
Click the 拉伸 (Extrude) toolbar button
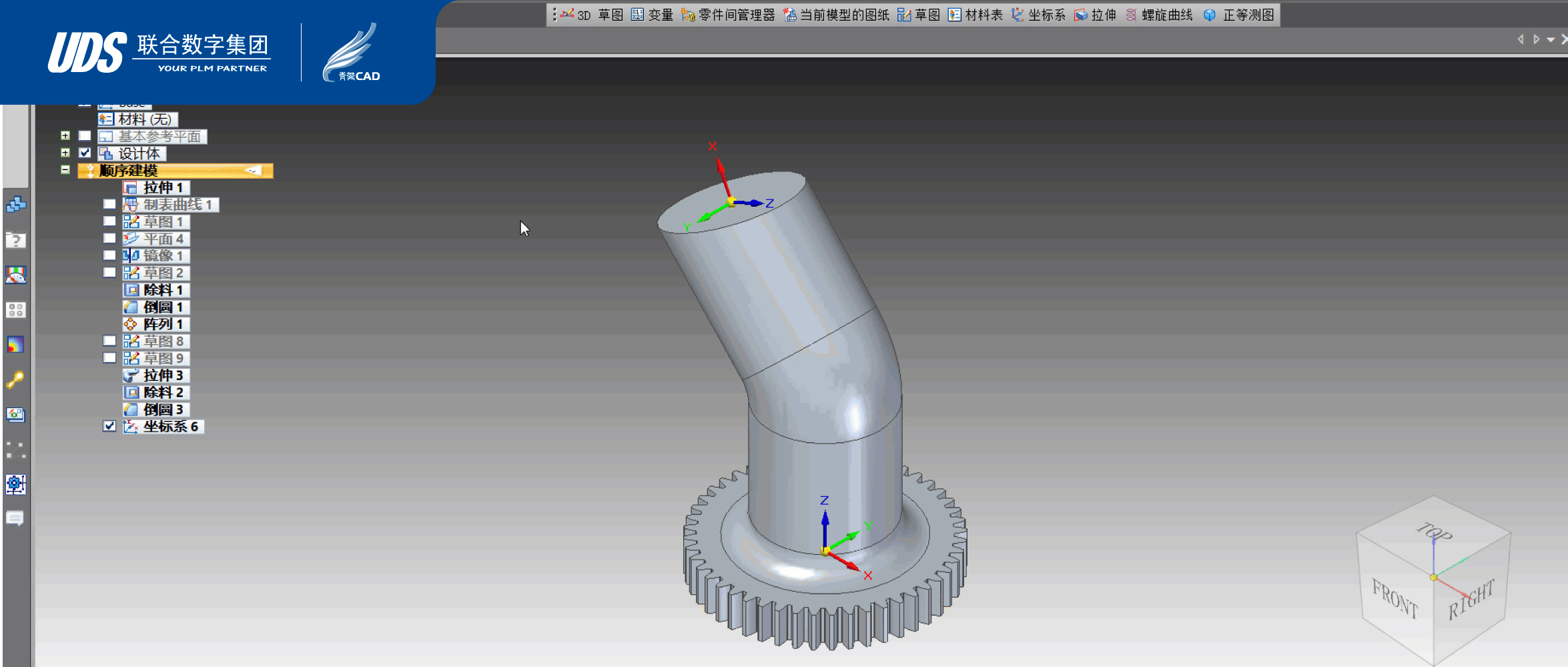tap(1095, 15)
